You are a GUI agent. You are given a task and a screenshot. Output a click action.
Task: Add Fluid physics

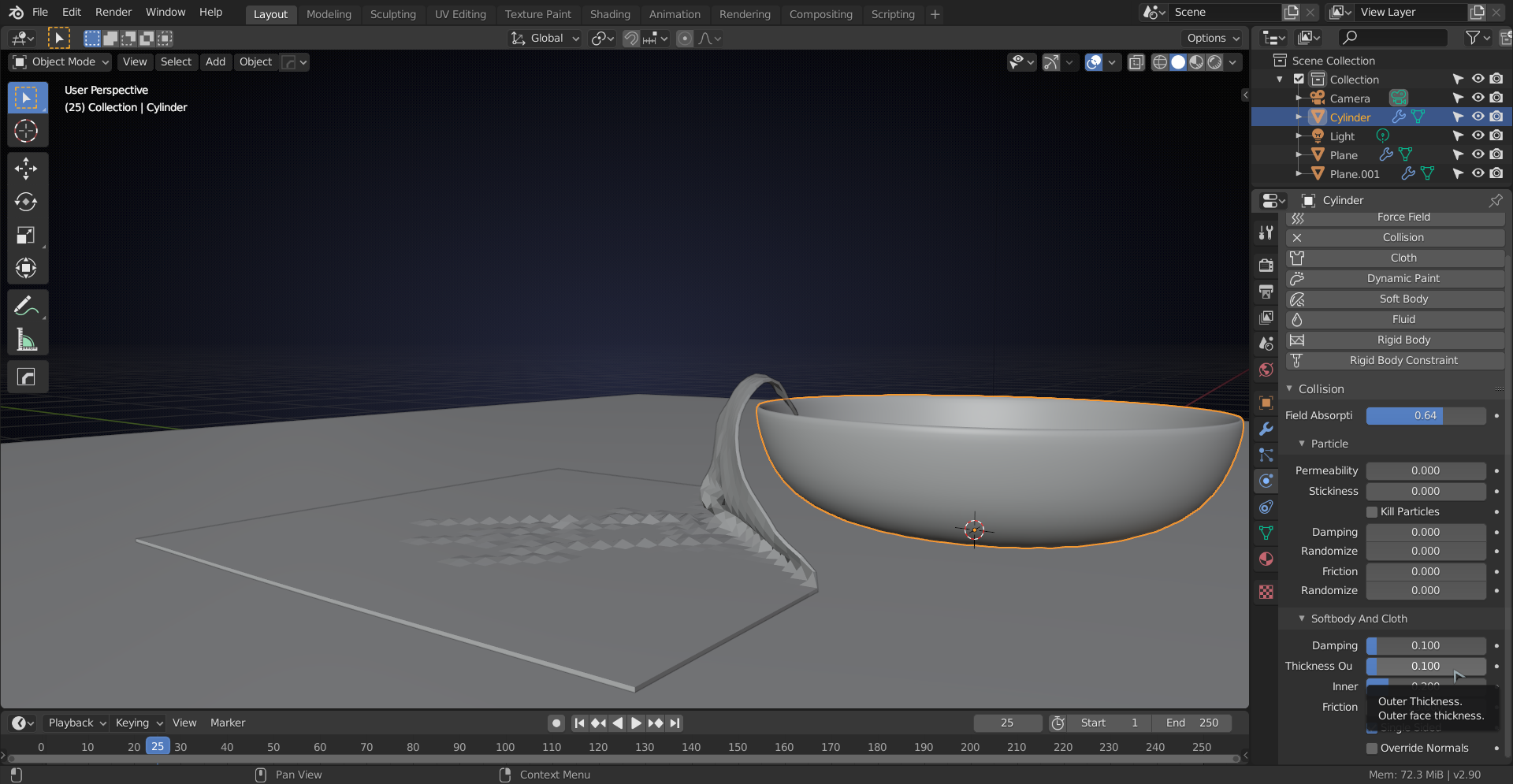[1395, 320]
